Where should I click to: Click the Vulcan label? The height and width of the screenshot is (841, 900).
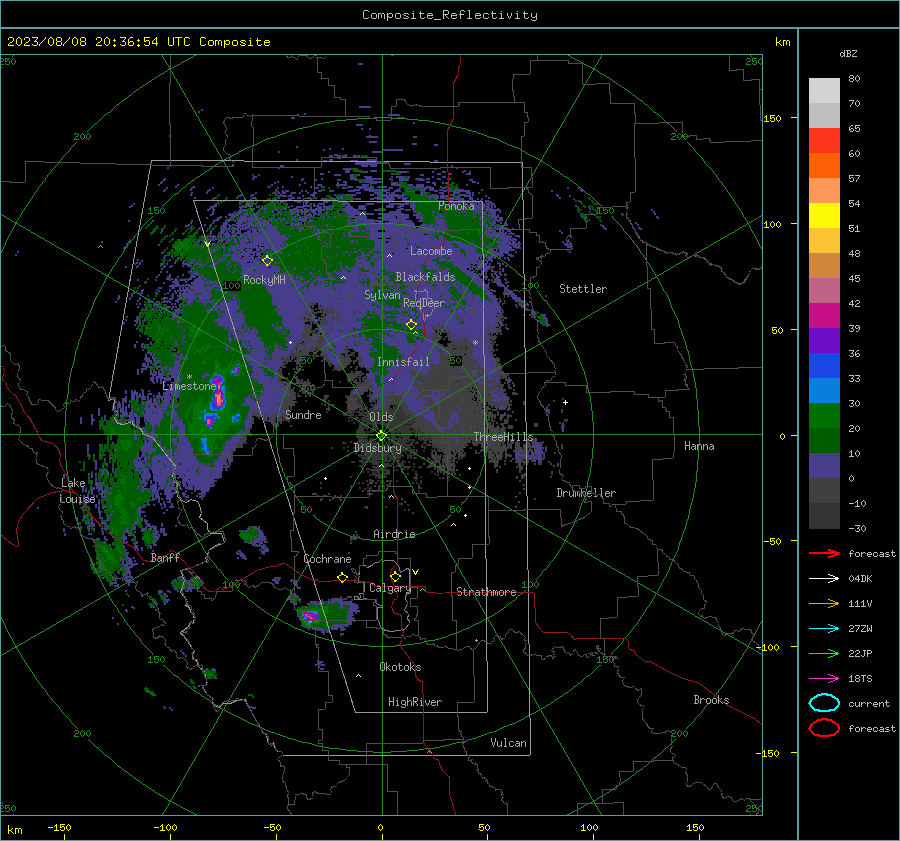pos(509,743)
